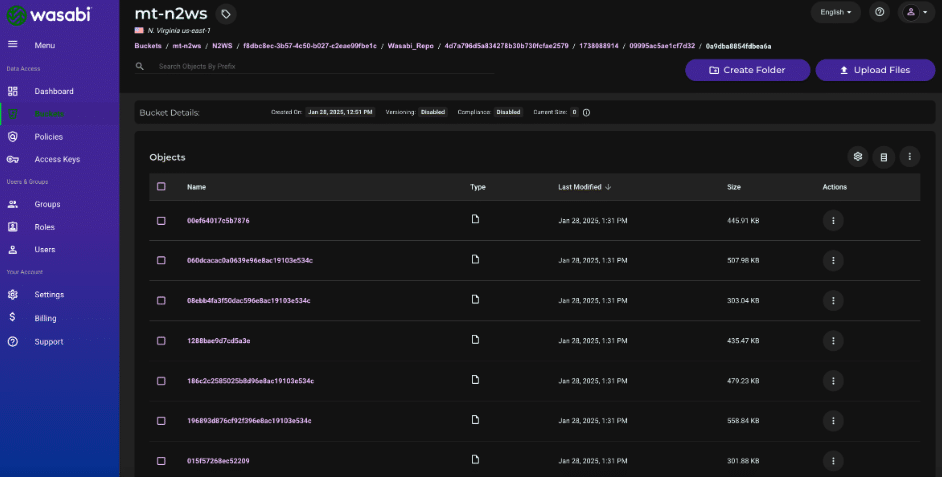Click the 445.91 KB size value
Viewport: 942px width, 477px height.
tap(743, 220)
